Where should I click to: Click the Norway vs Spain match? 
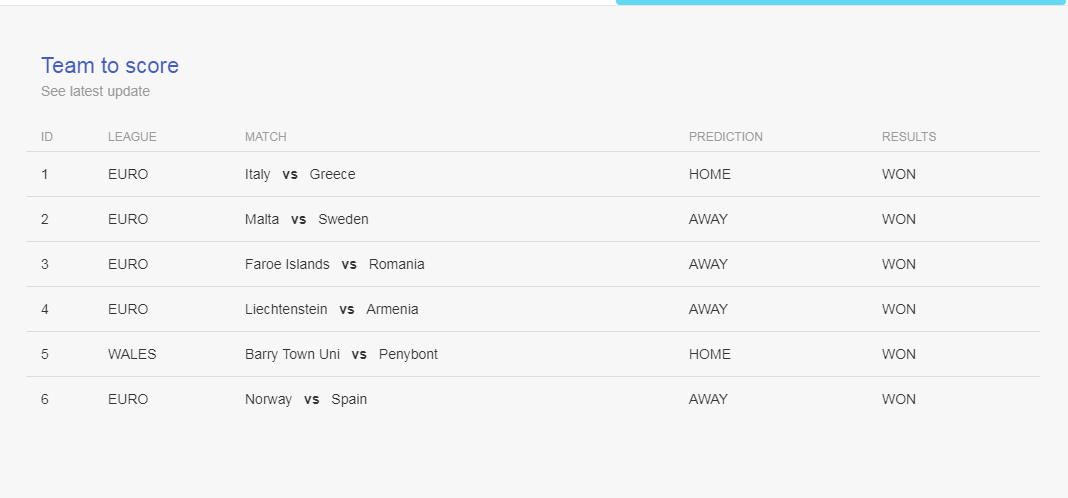(306, 399)
